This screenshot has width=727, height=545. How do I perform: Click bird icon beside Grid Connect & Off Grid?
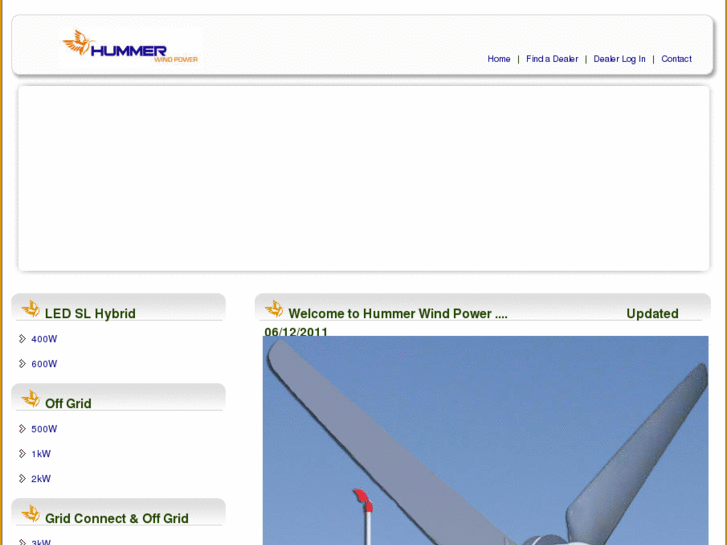point(31,513)
